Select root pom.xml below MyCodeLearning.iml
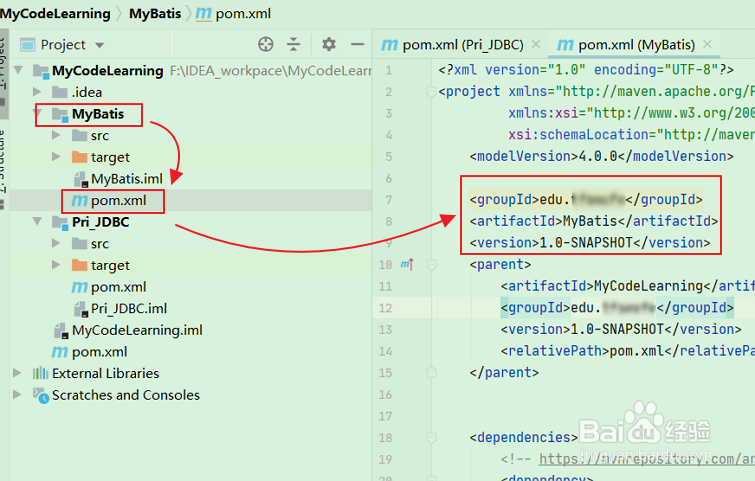This screenshot has width=755, height=481. point(99,352)
